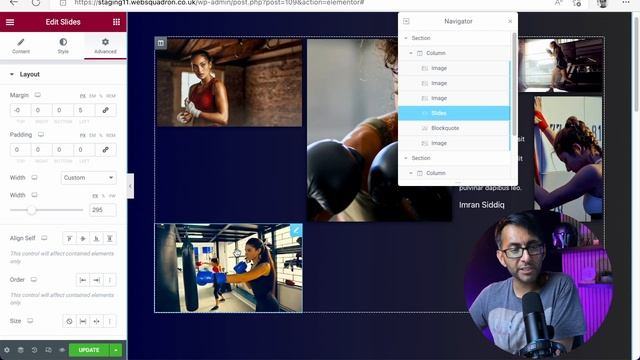
Task: Select Size none option
Action: 69,322
